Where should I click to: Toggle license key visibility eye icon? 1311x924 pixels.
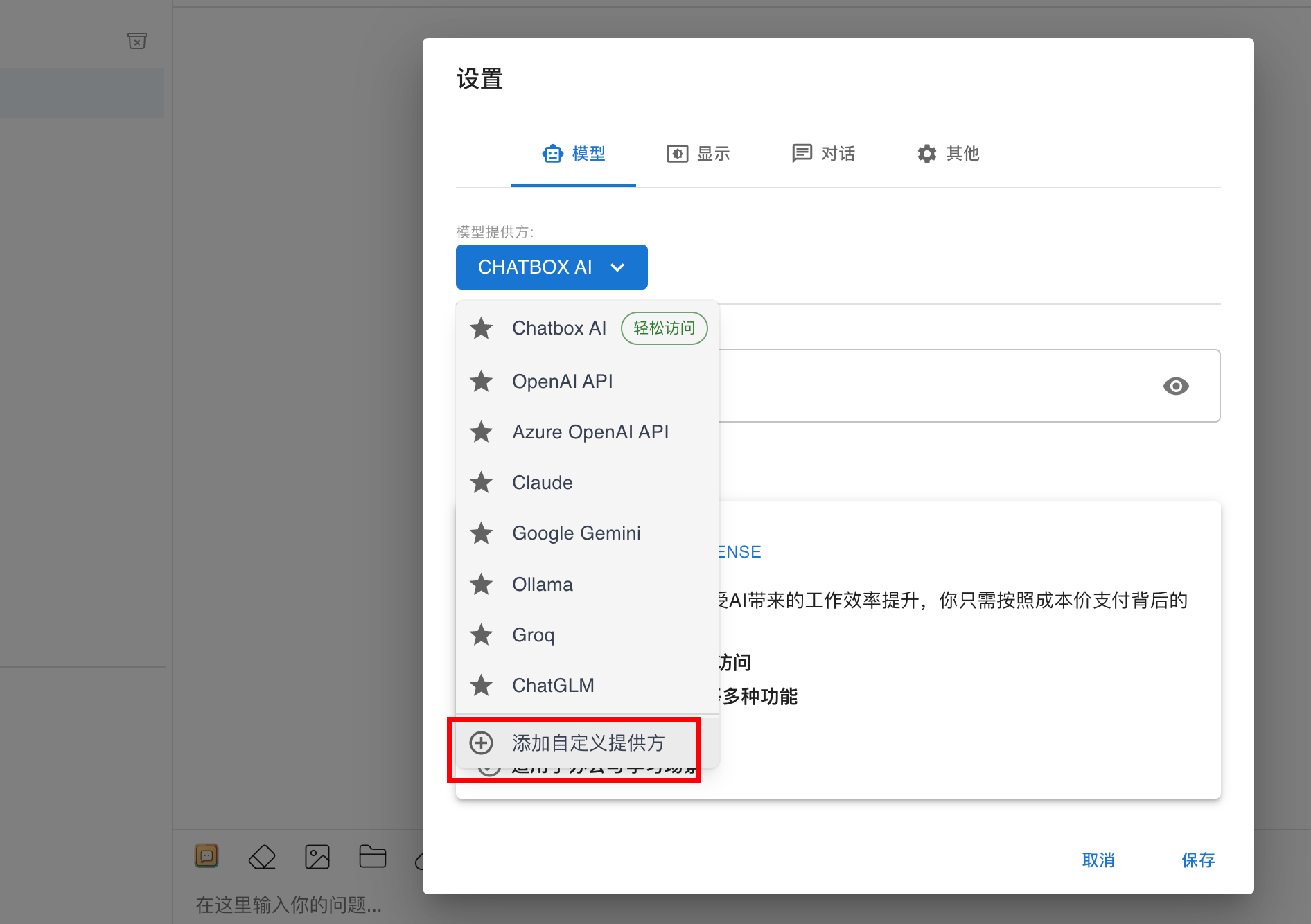1176,386
